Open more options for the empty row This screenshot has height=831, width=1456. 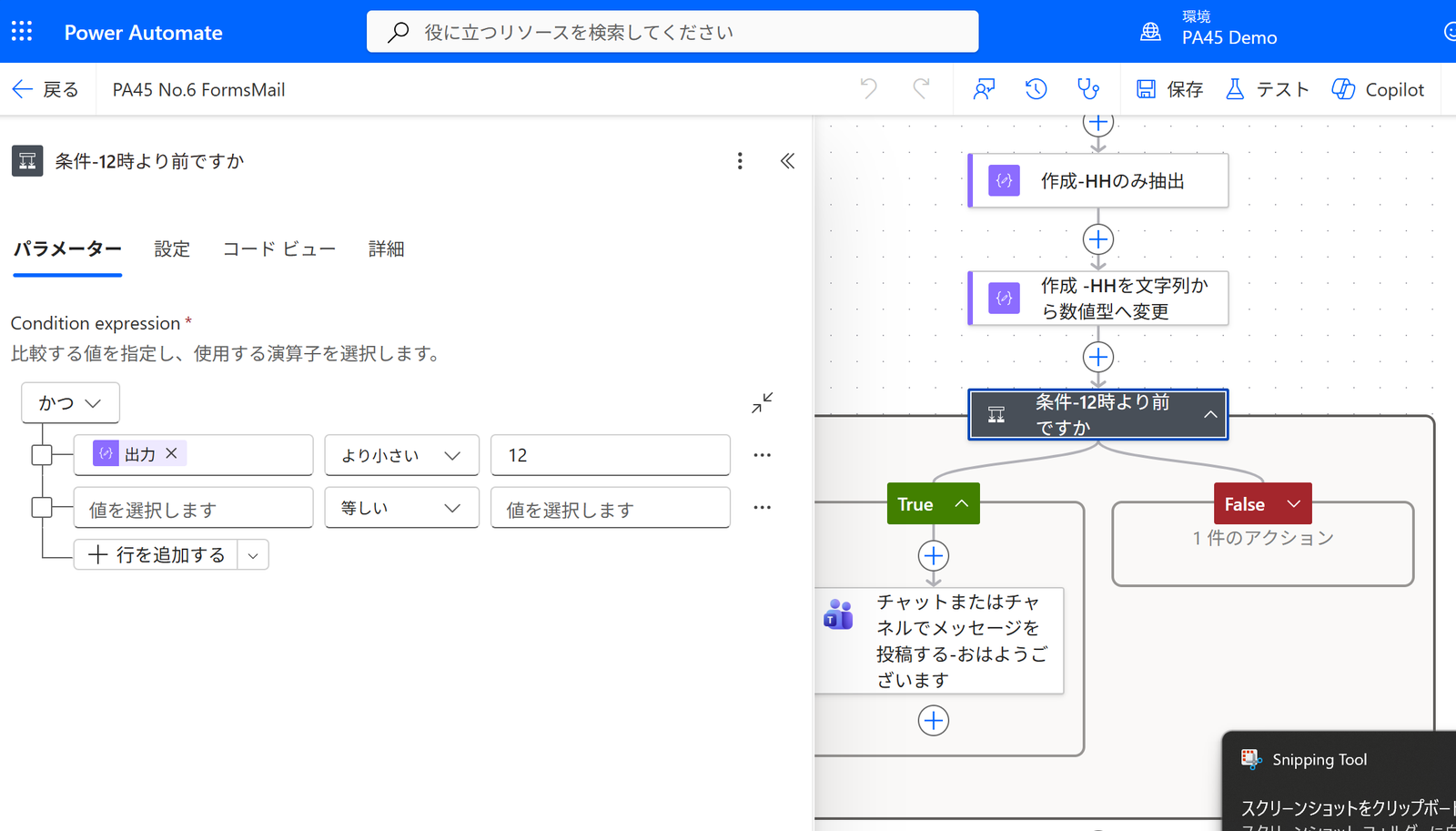[763, 508]
